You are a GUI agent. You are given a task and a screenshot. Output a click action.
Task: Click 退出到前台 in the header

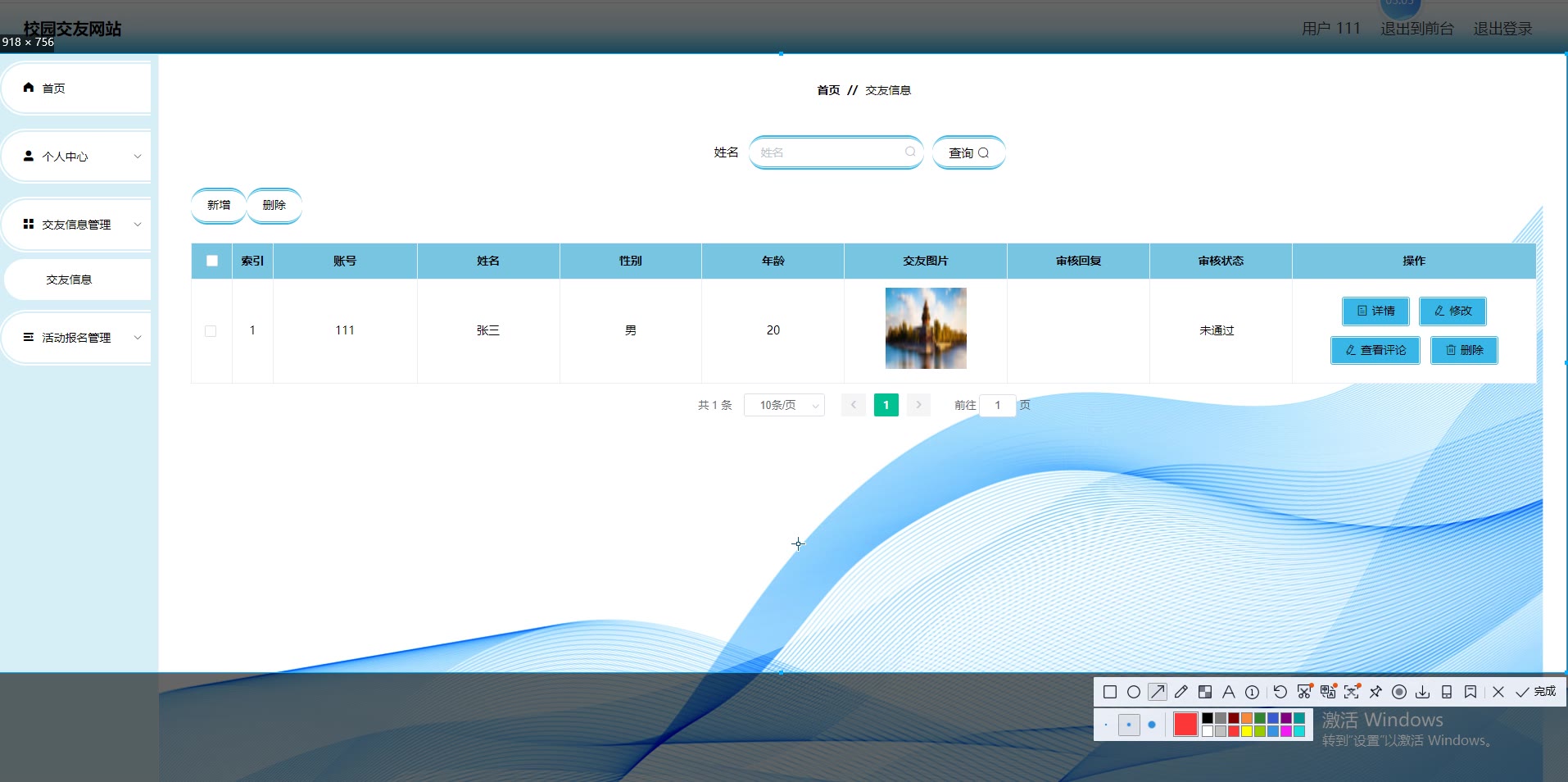click(1417, 29)
